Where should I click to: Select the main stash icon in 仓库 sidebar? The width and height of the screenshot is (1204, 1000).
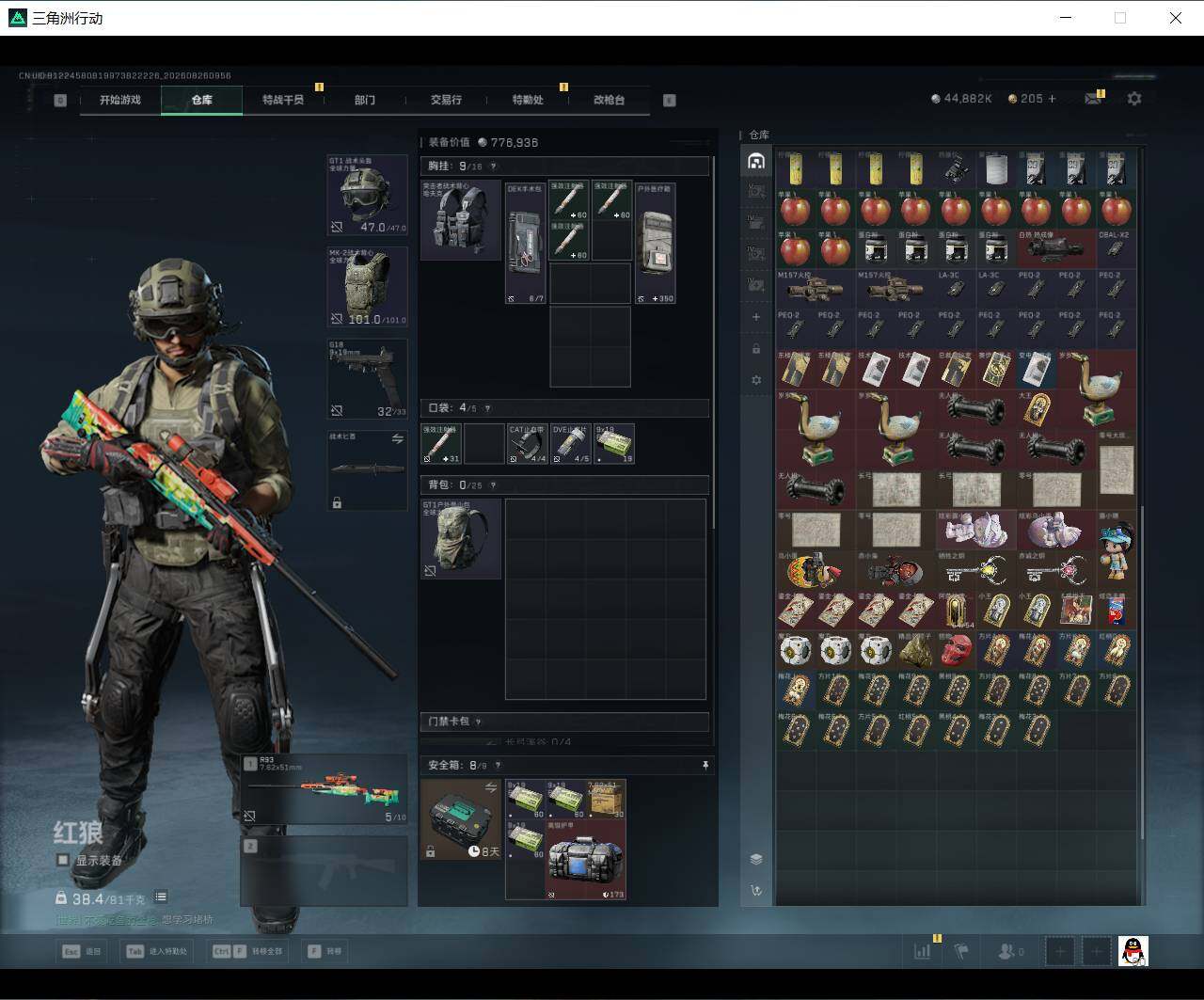(x=755, y=161)
